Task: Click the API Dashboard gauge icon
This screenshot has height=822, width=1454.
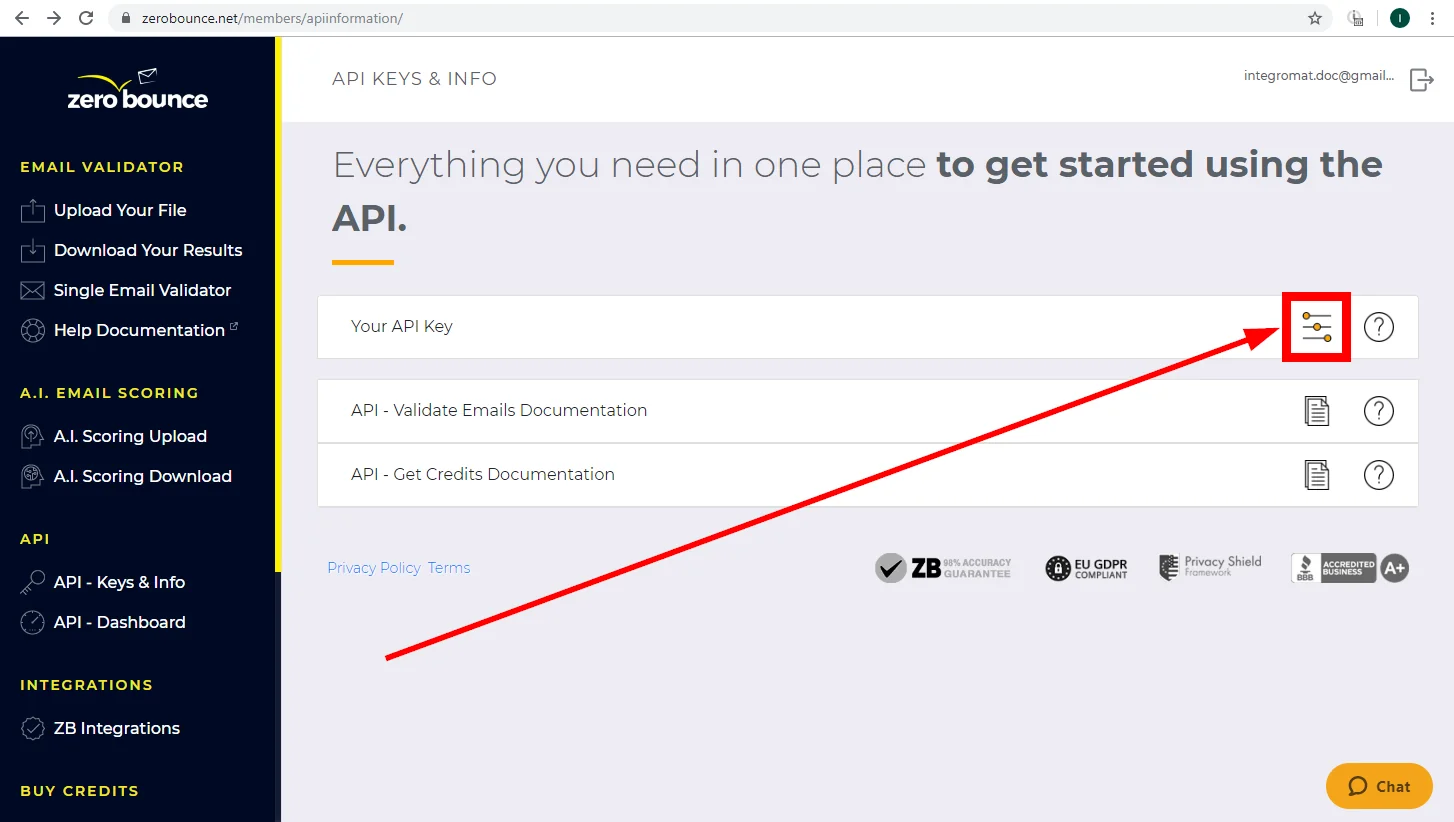Action: [33, 622]
